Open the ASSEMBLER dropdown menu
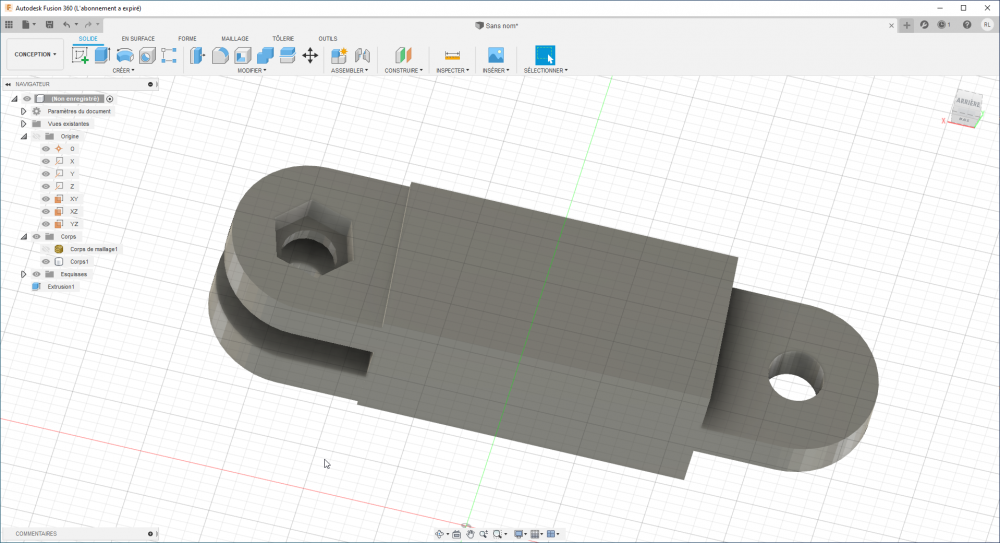Image resolution: width=1000 pixels, height=543 pixels. (x=349, y=70)
